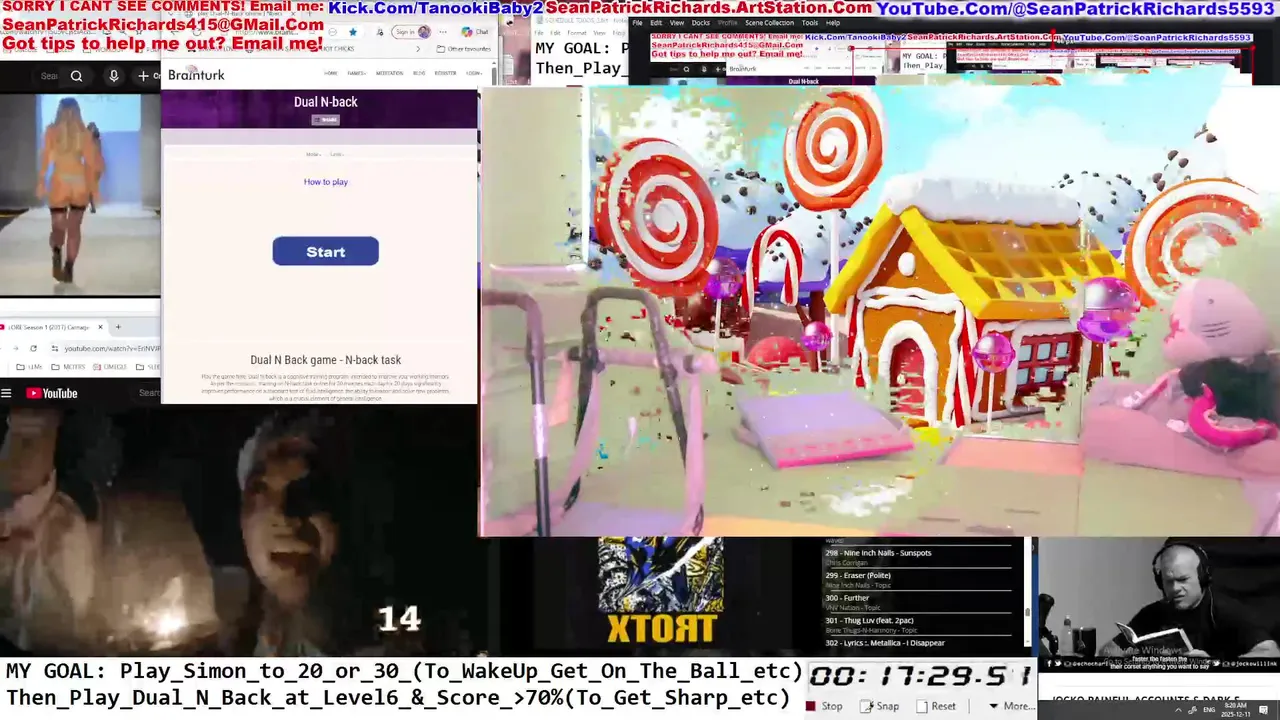This screenshot has width=1280, height=720.
Task: Open the How to play link
Action: (326, 182)
